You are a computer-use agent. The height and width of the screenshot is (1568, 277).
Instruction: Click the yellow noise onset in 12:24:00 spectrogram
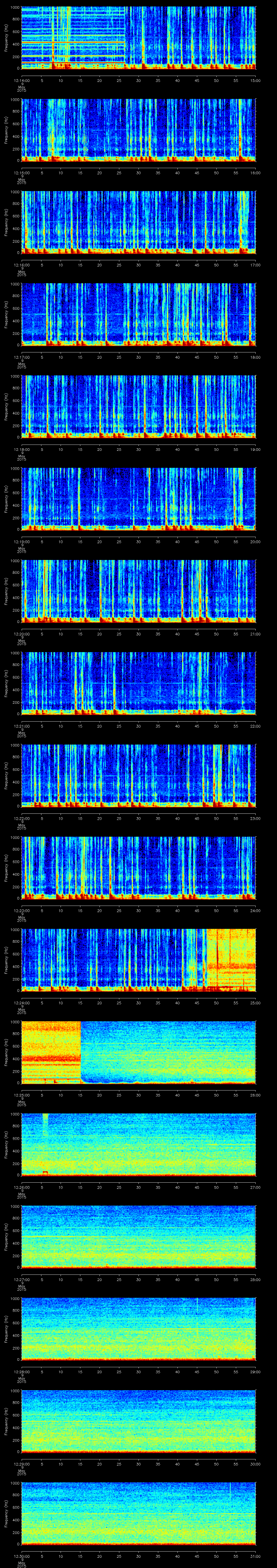[230, 959]
